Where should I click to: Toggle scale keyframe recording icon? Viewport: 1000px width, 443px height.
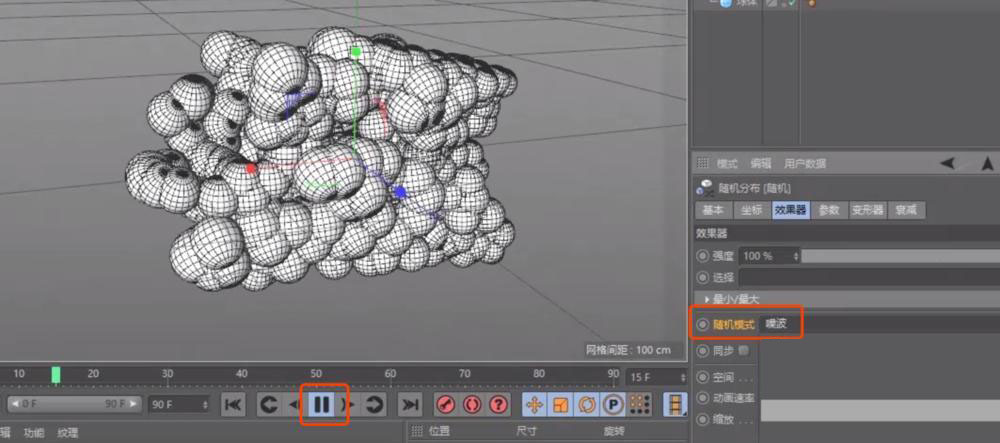click(561, 404)
